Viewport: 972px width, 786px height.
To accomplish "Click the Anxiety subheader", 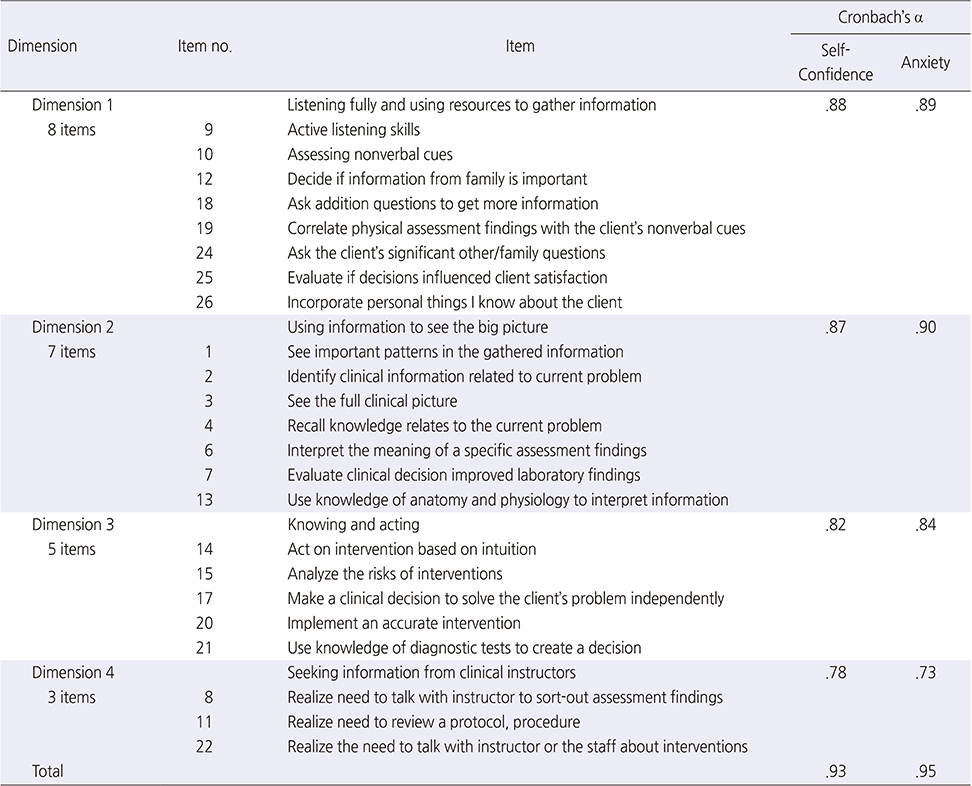I will click(x=926, y=63).
